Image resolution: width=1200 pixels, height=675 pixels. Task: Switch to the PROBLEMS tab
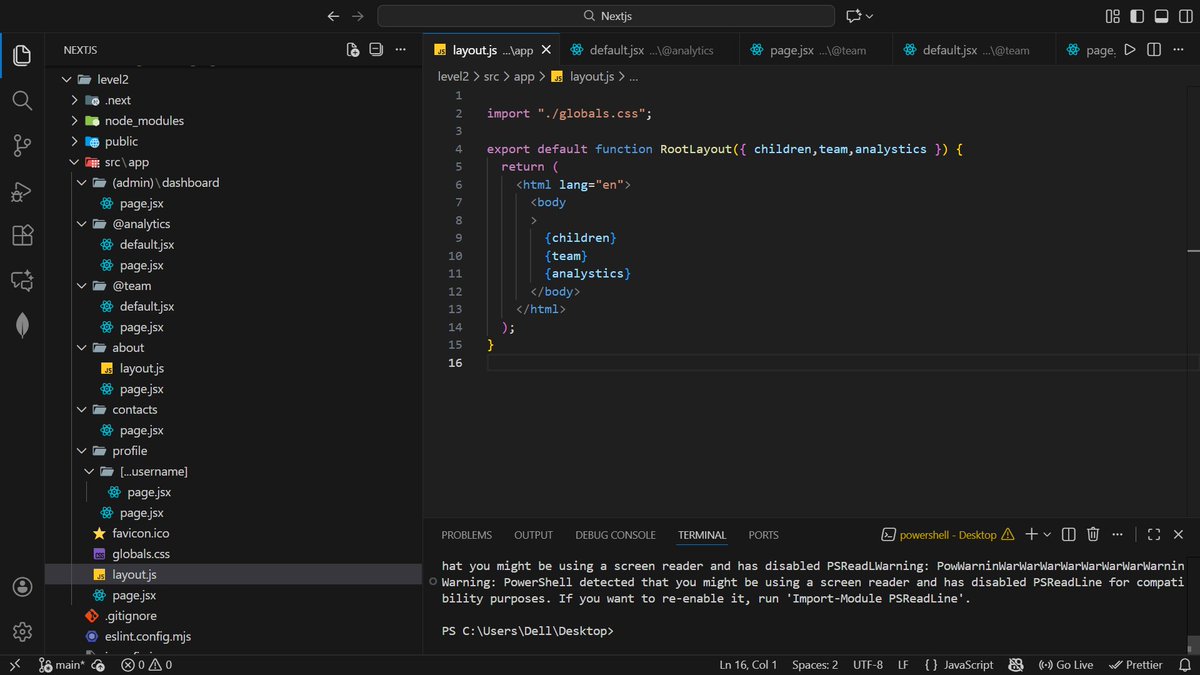[x=466, y=534]
